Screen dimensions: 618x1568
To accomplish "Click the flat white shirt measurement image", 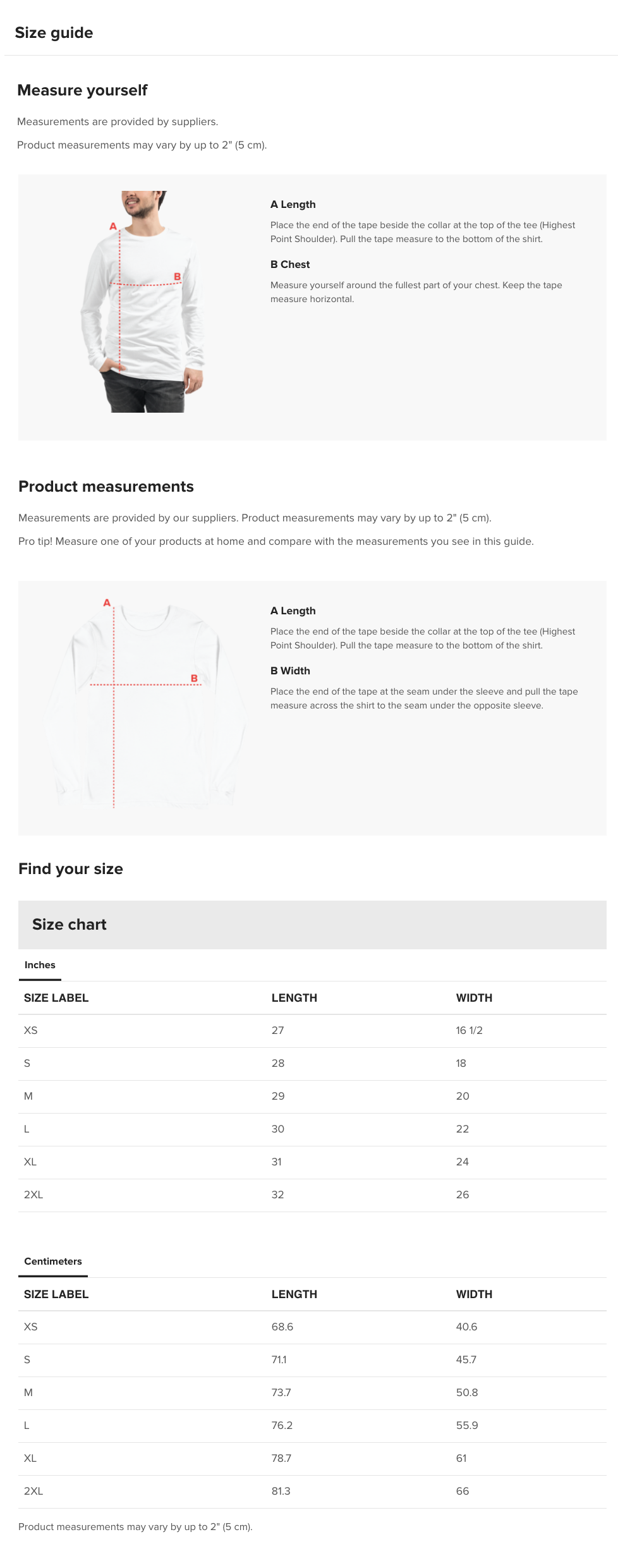I will pos(145,703).
